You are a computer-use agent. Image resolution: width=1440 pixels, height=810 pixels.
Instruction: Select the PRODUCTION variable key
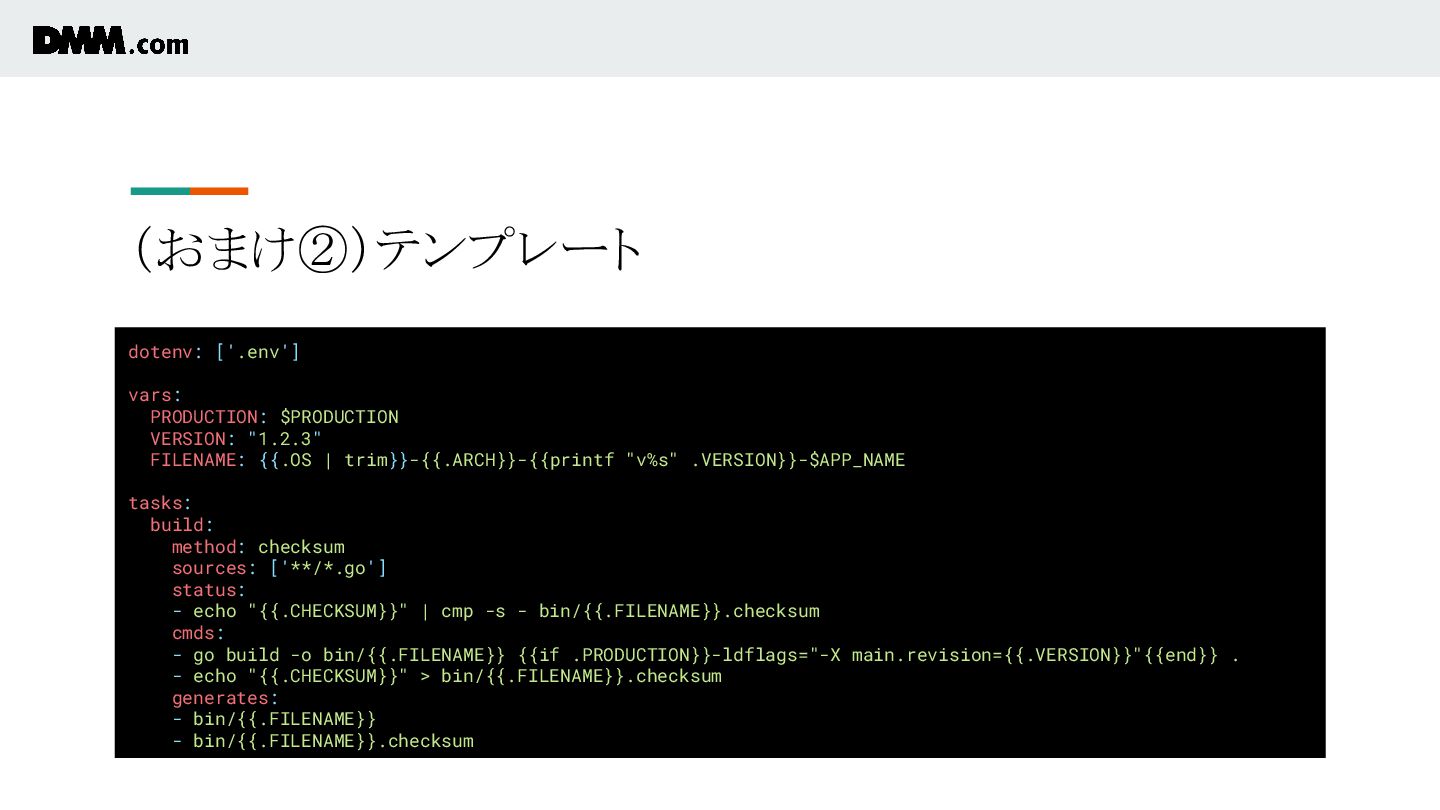click(204, 417)
